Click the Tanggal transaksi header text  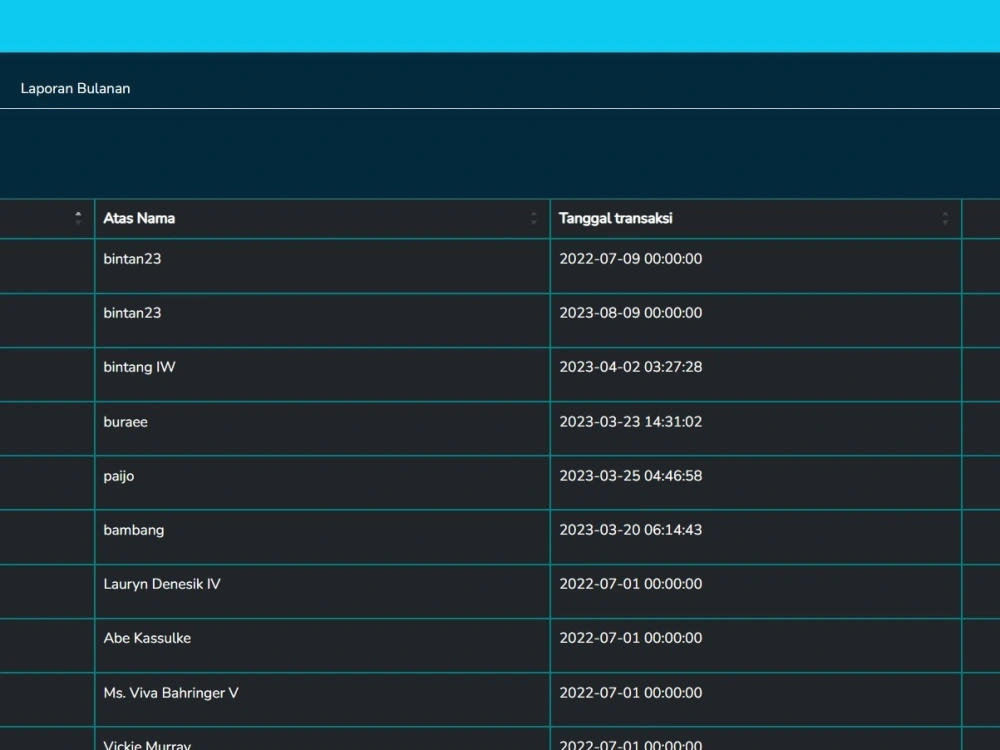click(615, 219)
